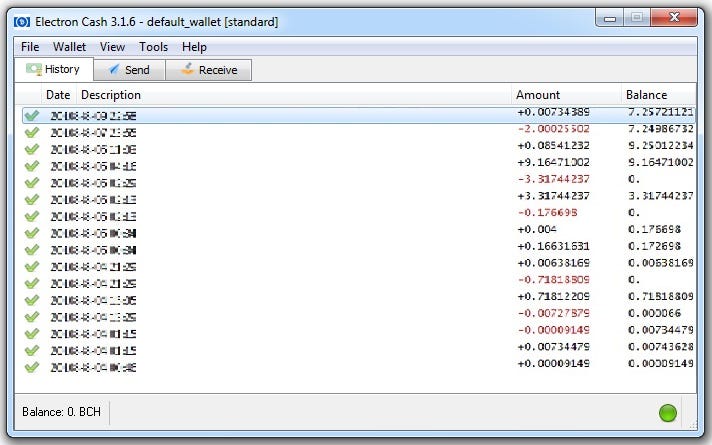The height and width of the screenshot is (445, 712).
Task: Switch to the History tab
Action: (x=54, y=69)
